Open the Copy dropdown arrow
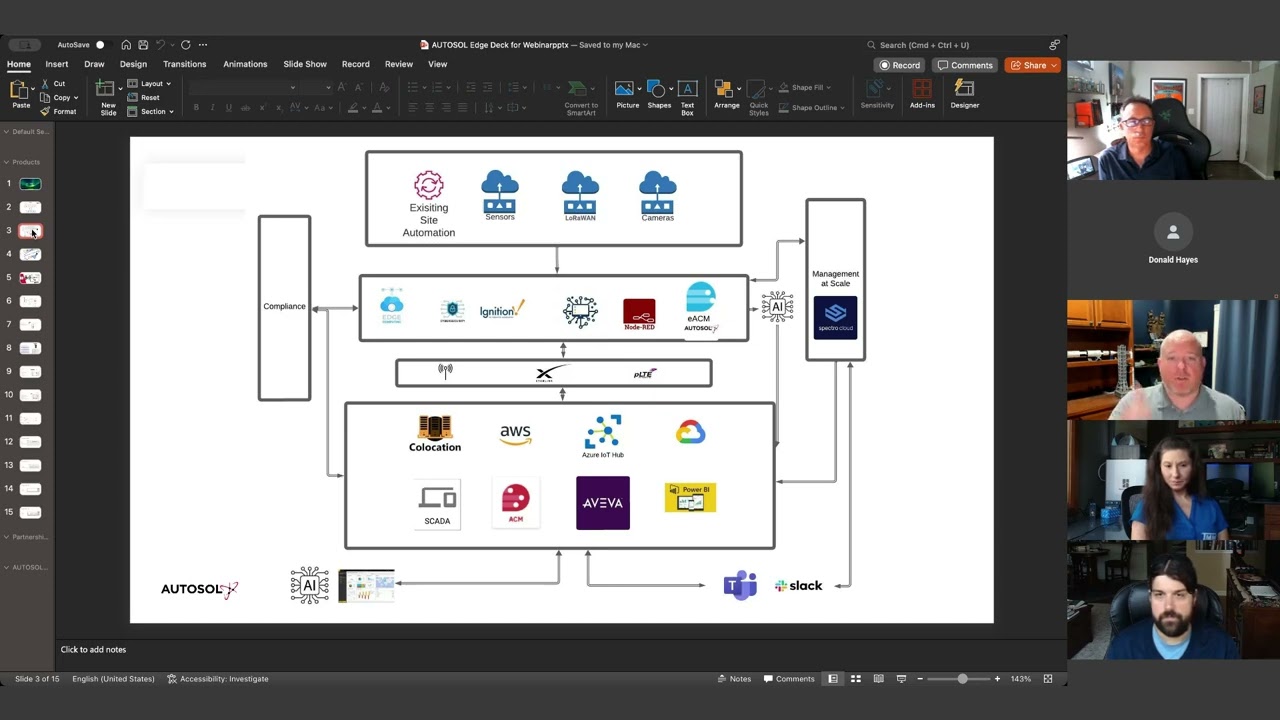Screen dimensions: 1280x720 click(x=76, y=98)
